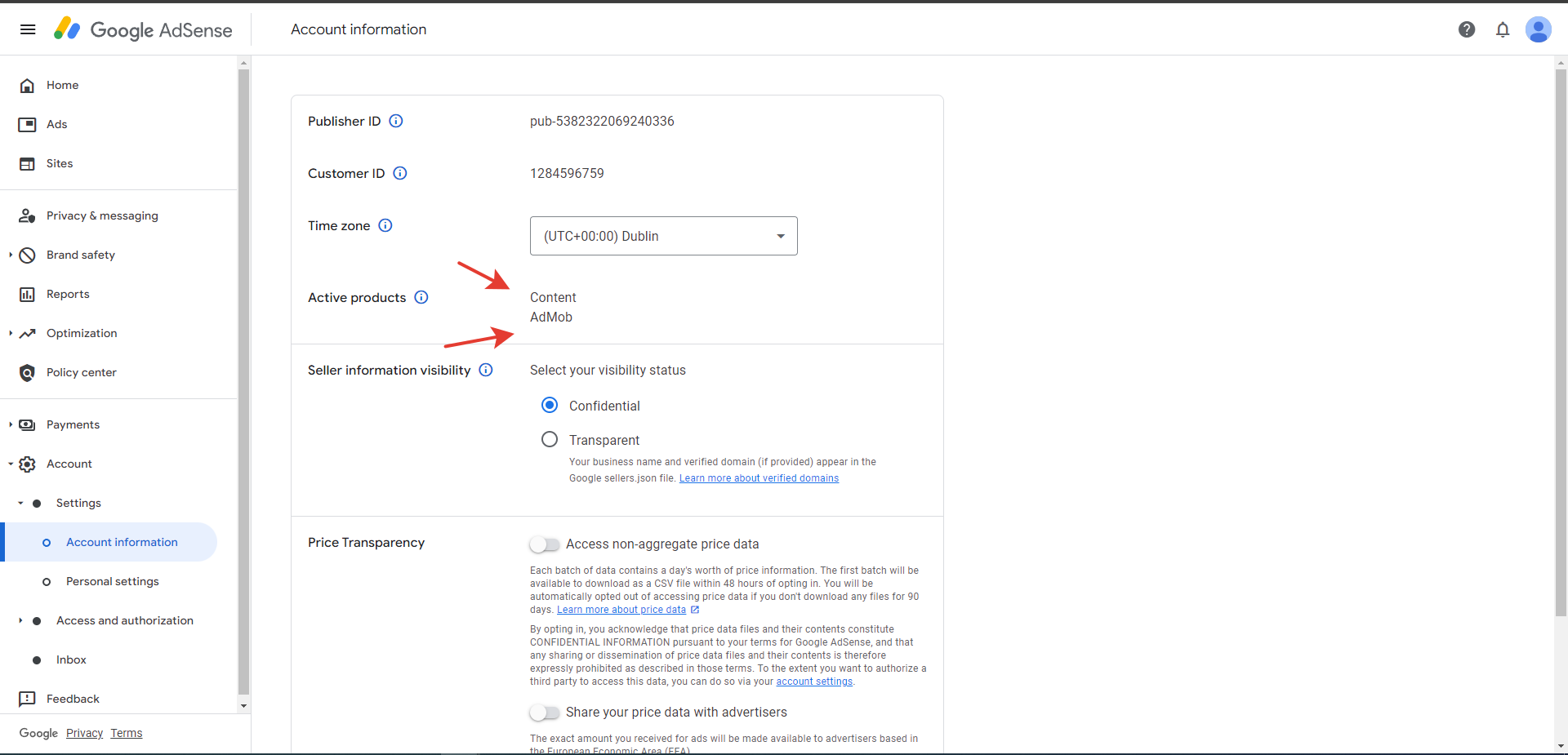
Task: Expand the Optimization section
Action: coord(11,333)
